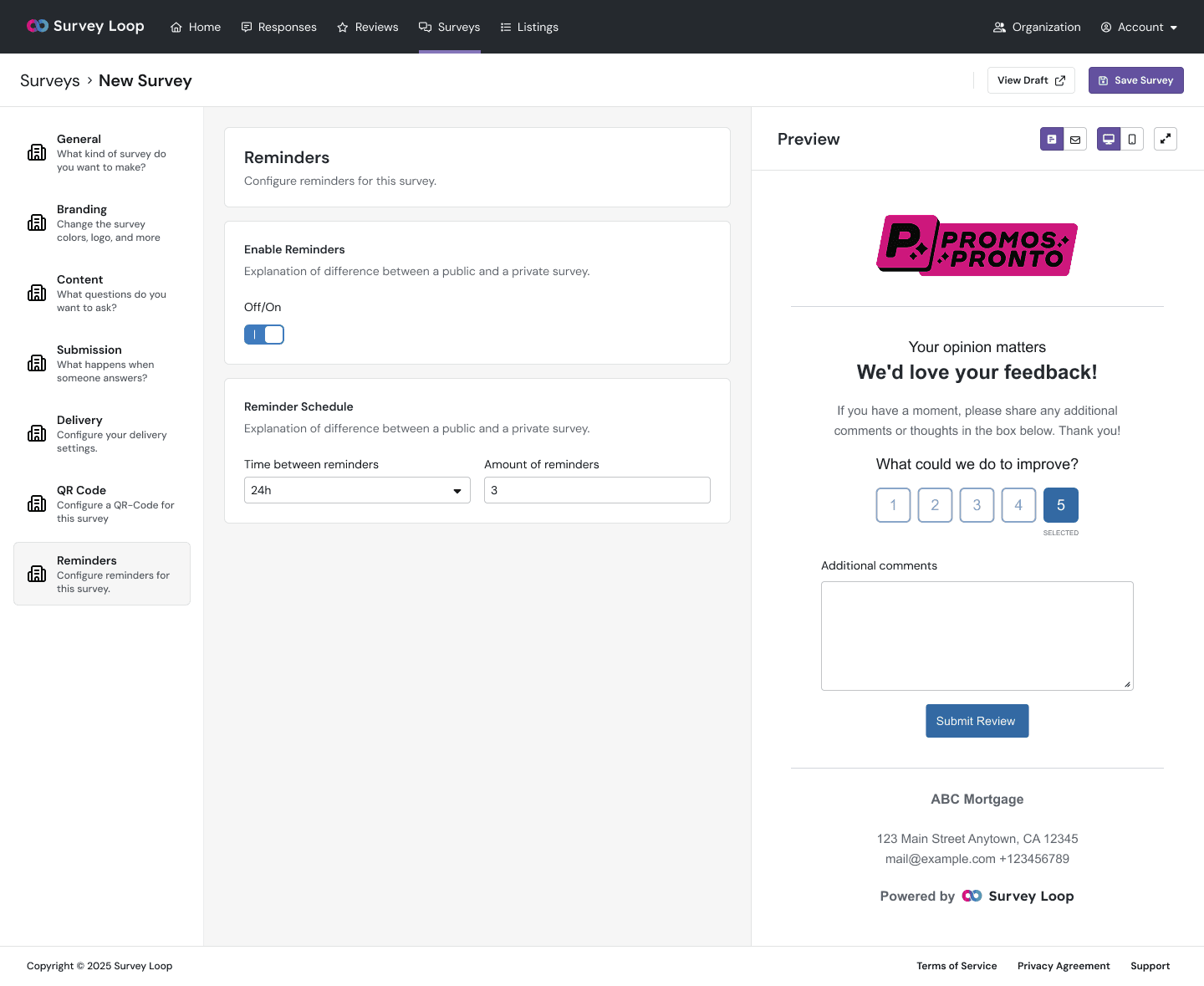Click the building icon next to QR Code

(37, 503)
